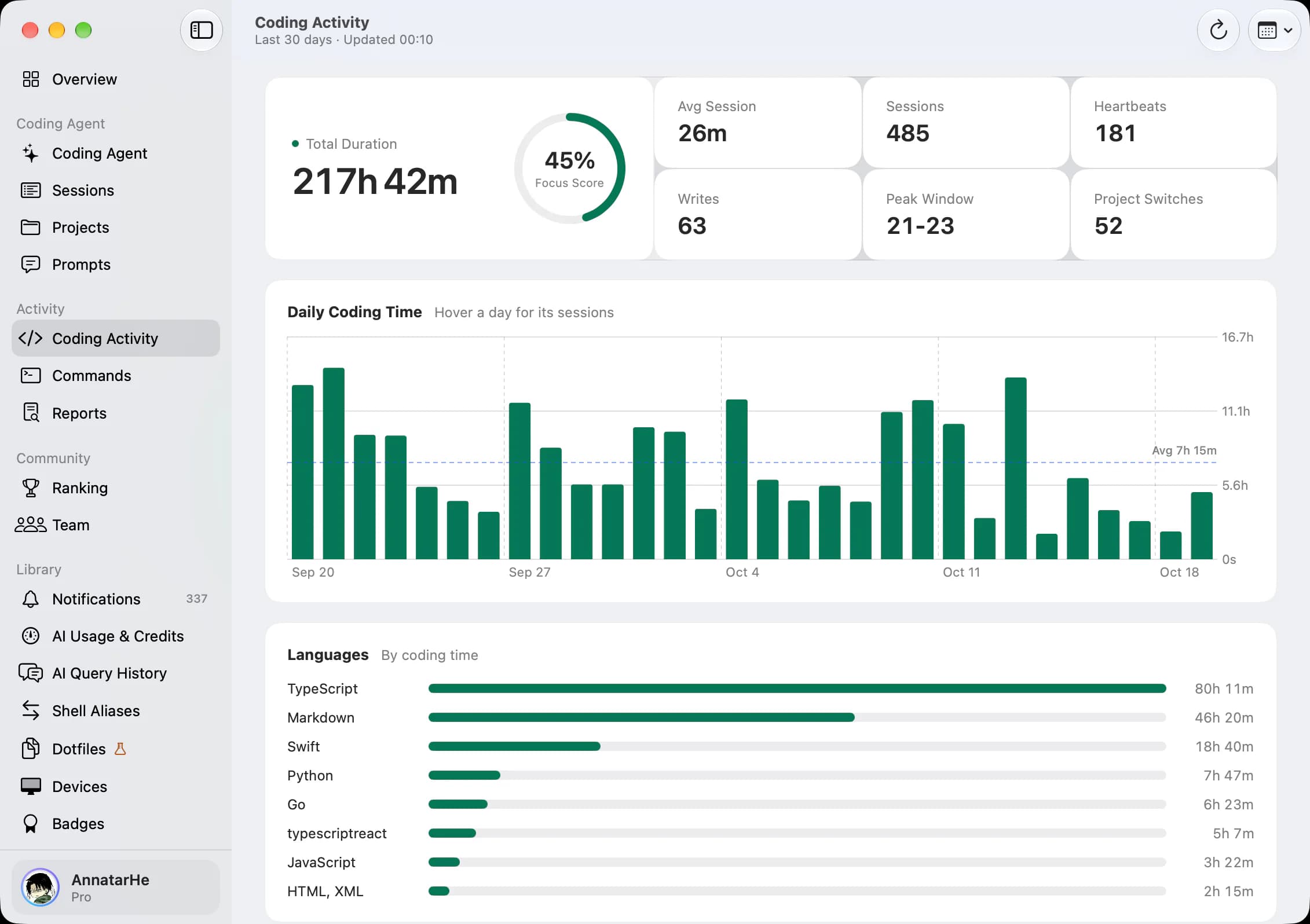Click the Avg Session 26m card
Viewport: 1310px width, 924px height.
(x=758, y=123)
